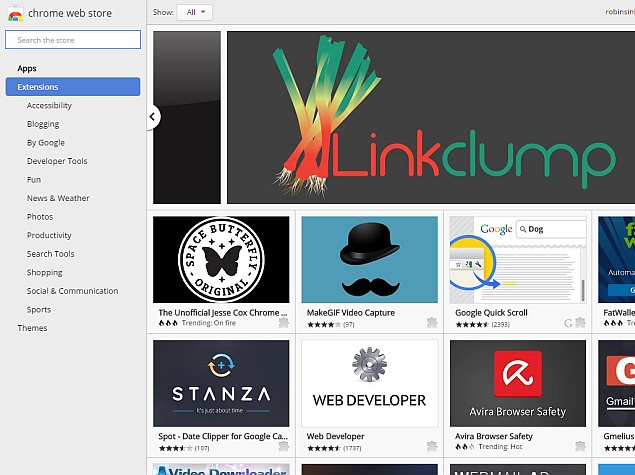Click puzzle icon on MakeGIF Video Capture card

432,323
